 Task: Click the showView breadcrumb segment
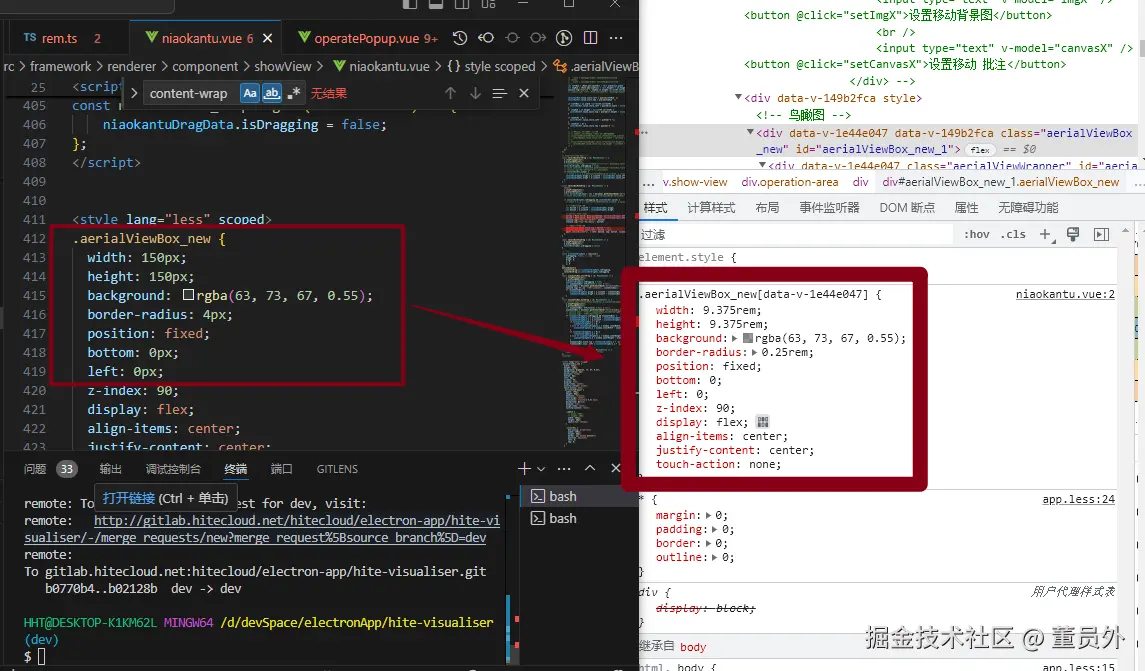click(283, 66)
